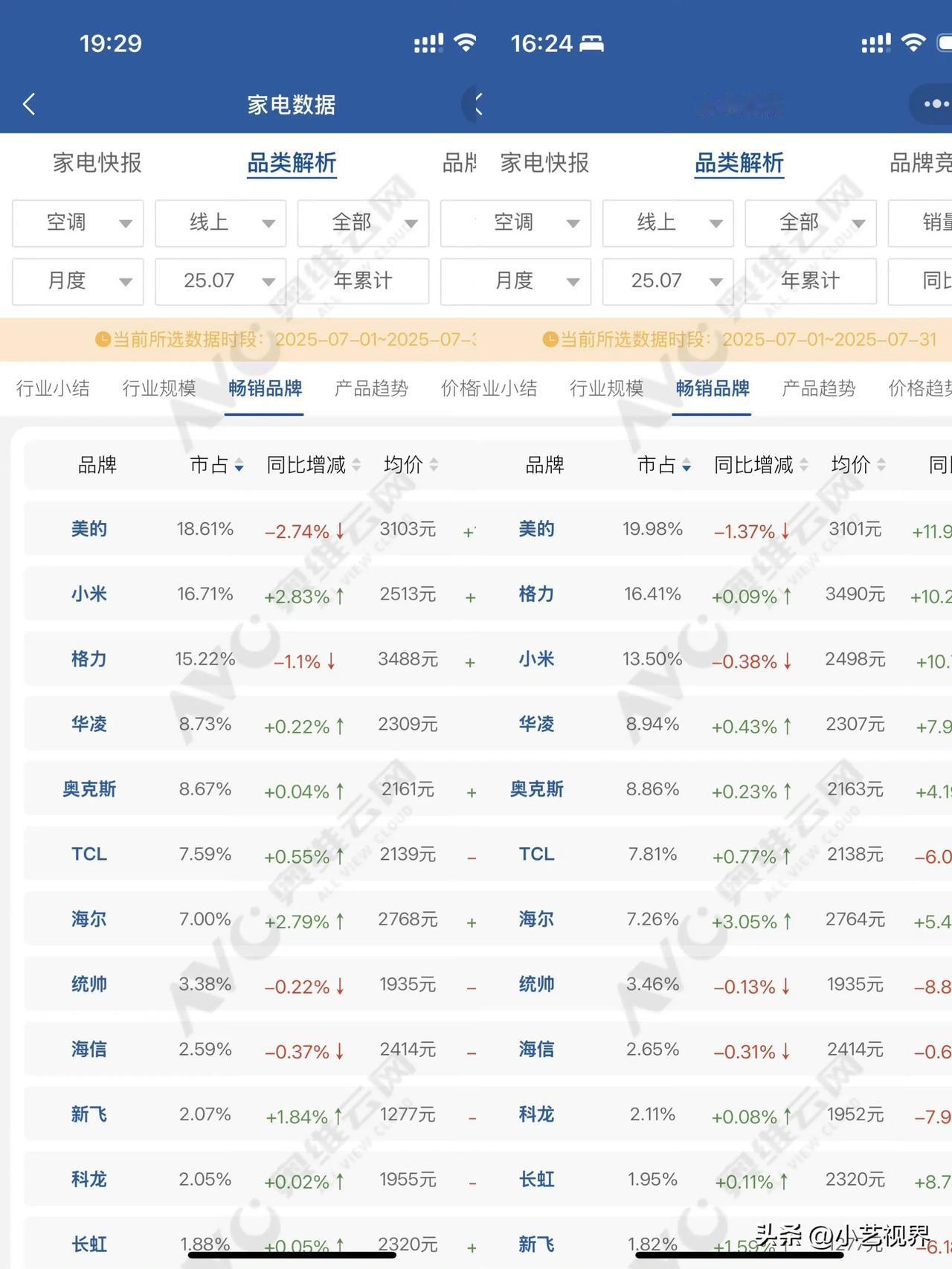Toggle 年累计 in left screenshot
Viewport: 952px width, 1269px height.
(x=364, y=281)
